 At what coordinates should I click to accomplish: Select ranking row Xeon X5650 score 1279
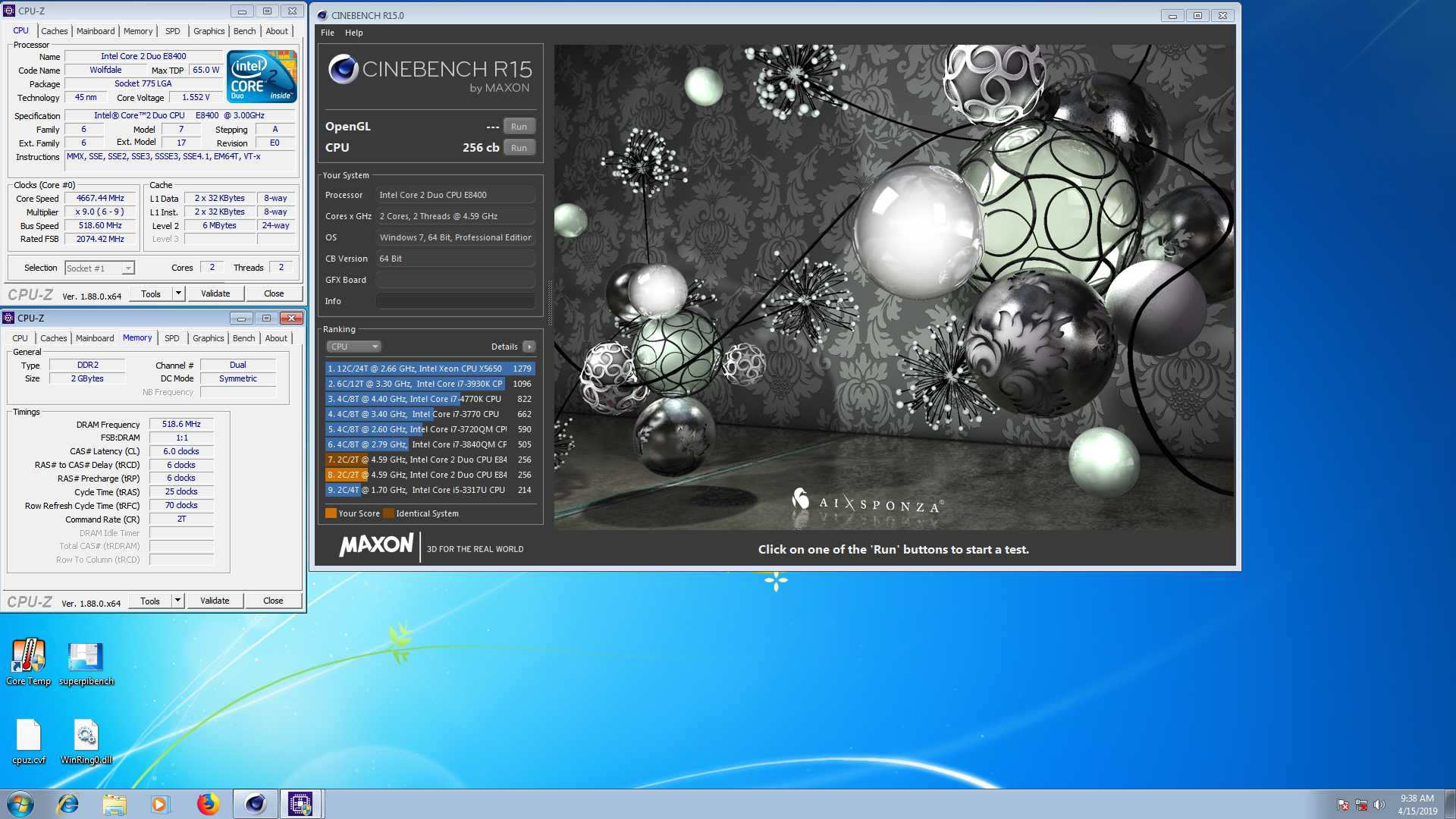pyautogui.click(x=430, y=369)
